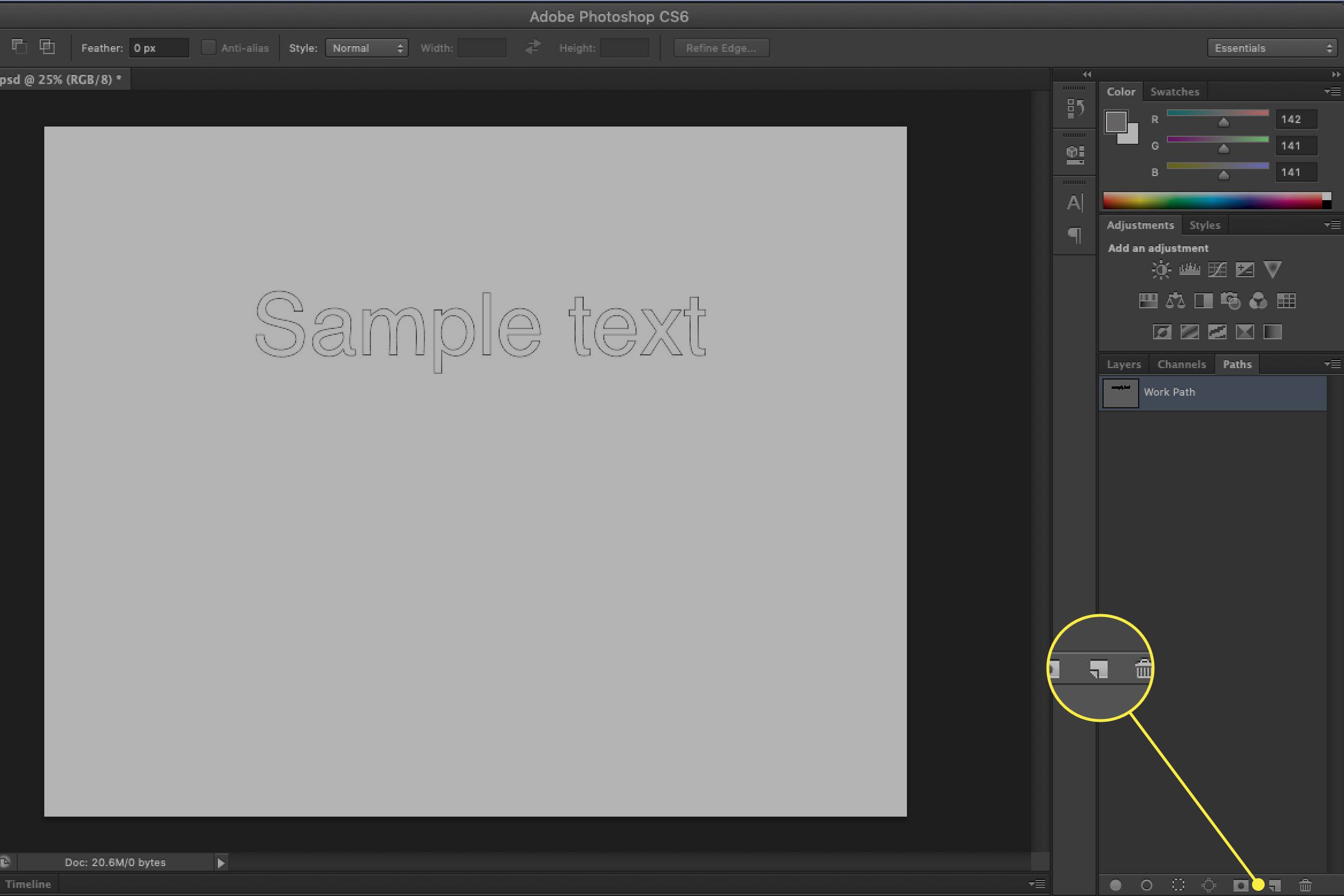Add a Gradient Map adjustment
The image size is (1344, 896).
1272,332
